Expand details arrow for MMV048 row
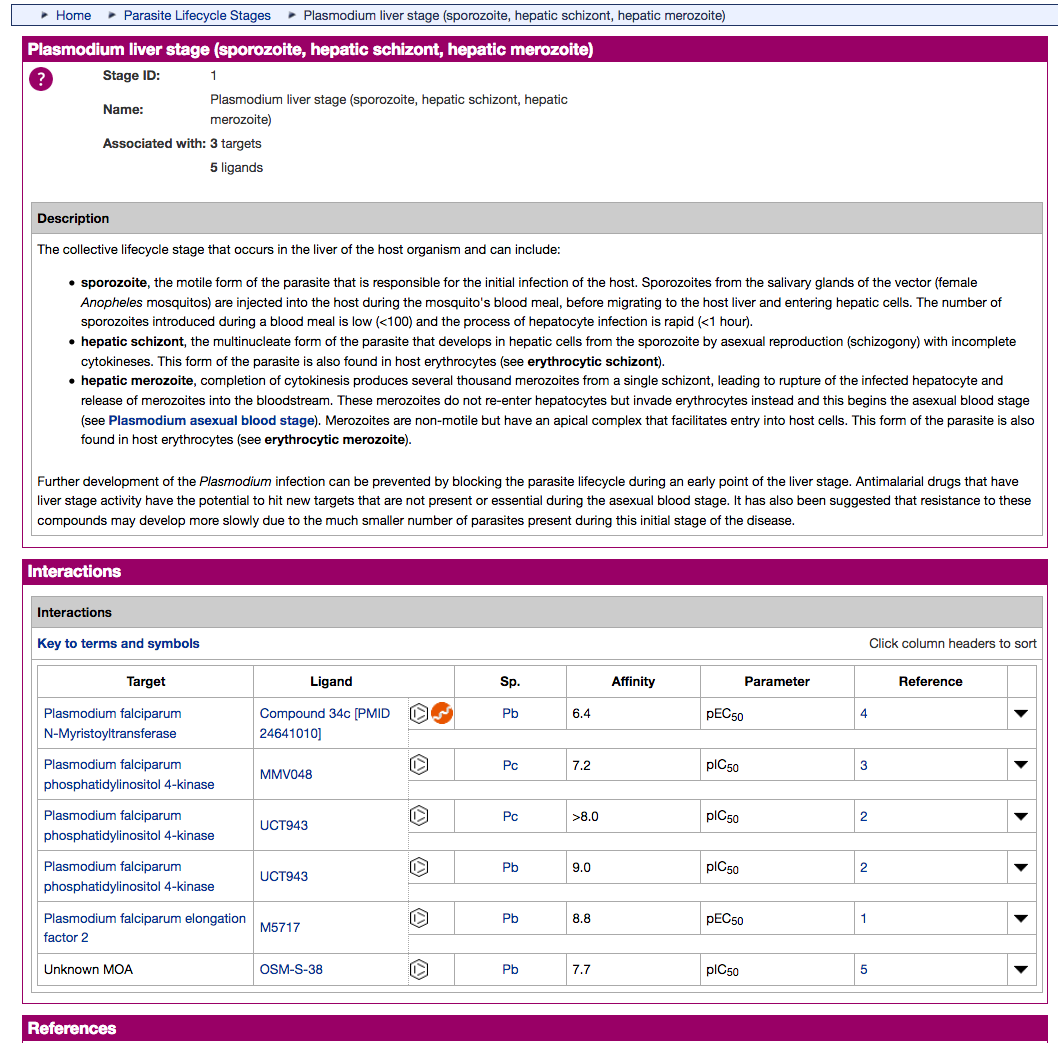This screenshot has width=1058, height=1043. click(1021, 765)
